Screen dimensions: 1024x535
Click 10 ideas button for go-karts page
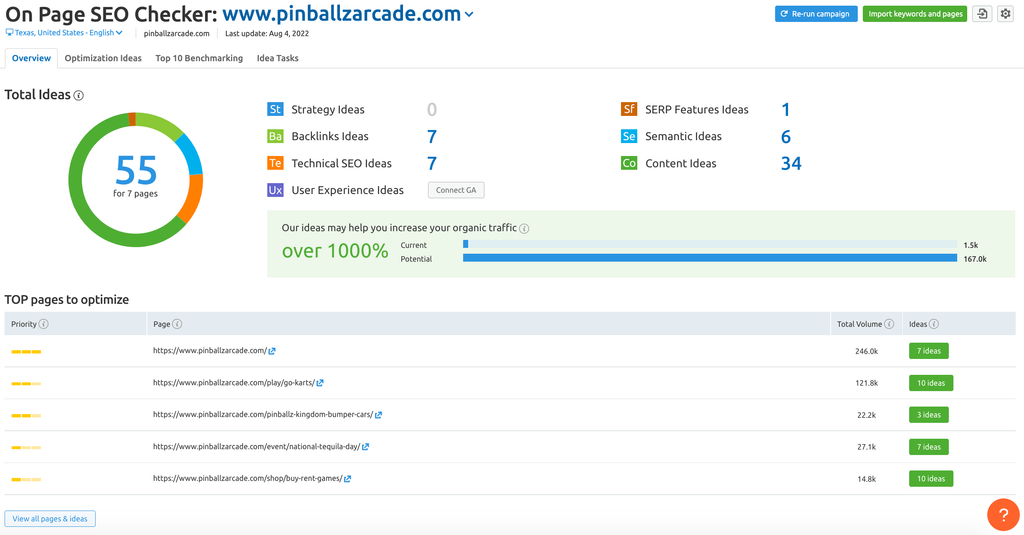[x=931, y=383]
